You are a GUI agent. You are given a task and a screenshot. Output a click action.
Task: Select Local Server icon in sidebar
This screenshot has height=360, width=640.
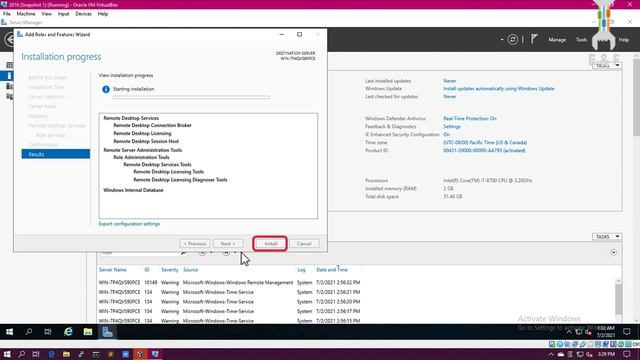[x=9, y=76]
